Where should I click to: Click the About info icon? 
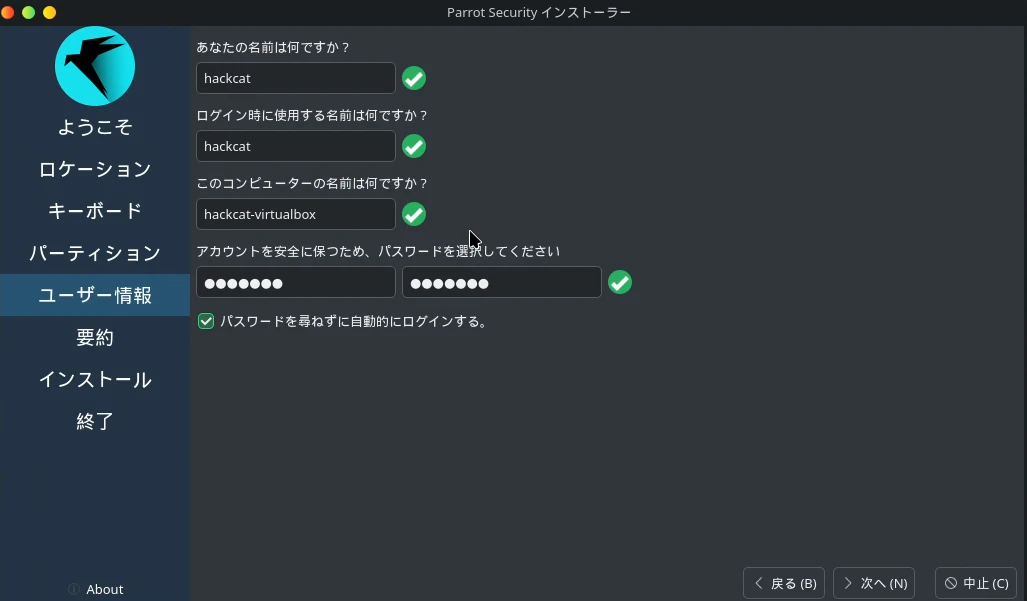click(x=74, y=589)
